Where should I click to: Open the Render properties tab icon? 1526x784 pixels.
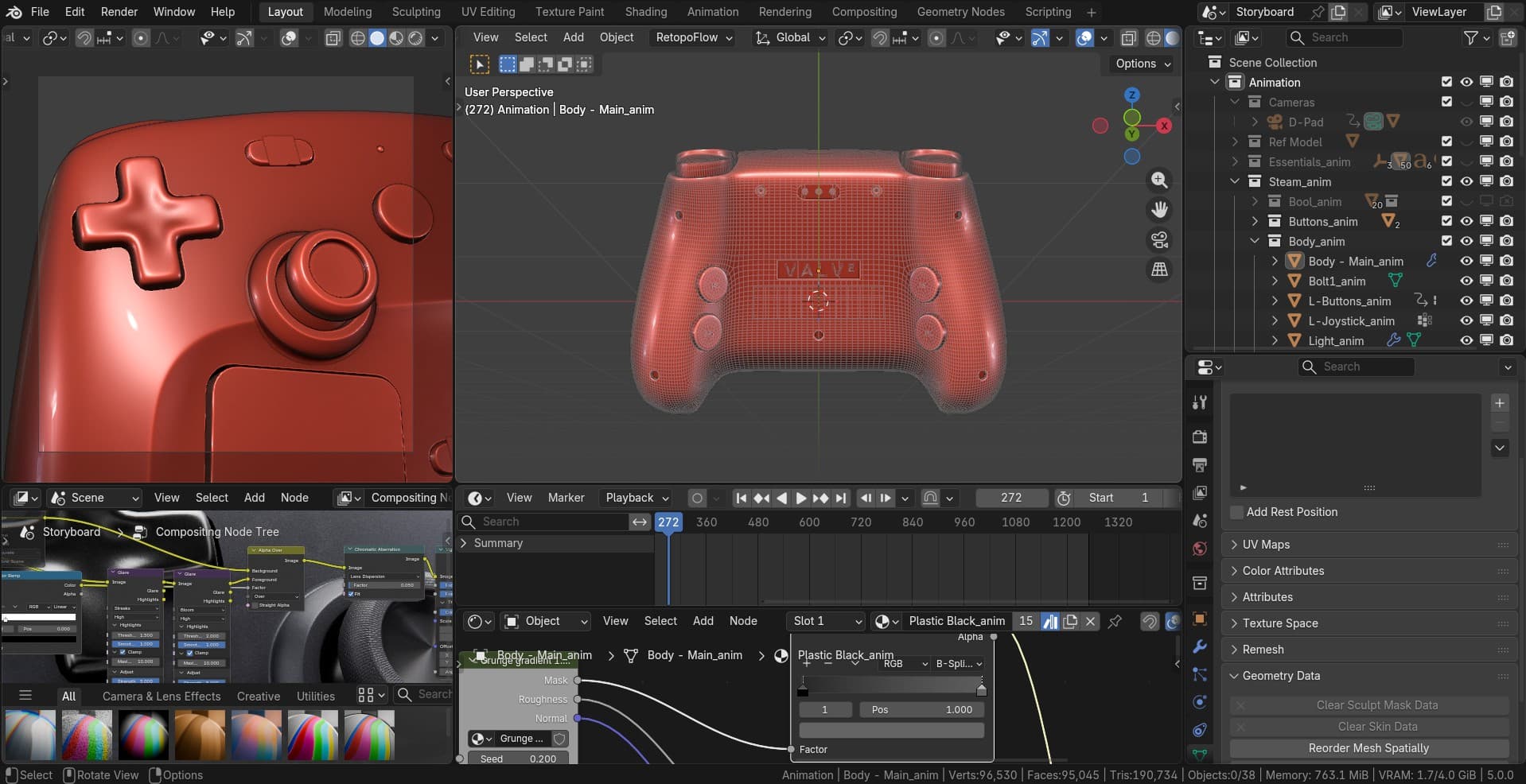click(1200, 437)
